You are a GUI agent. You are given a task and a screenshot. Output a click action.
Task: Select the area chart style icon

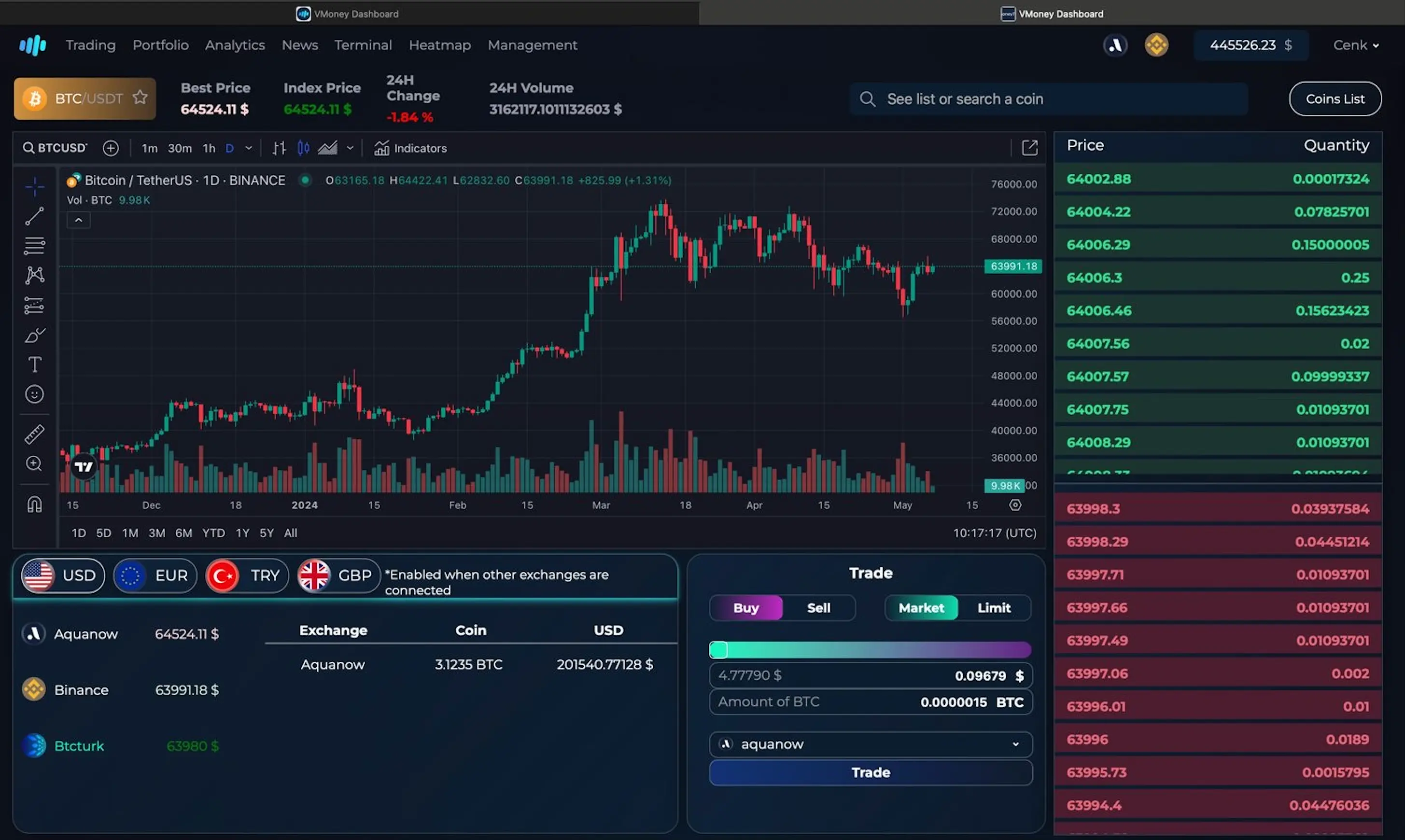[x=327, y=148]
